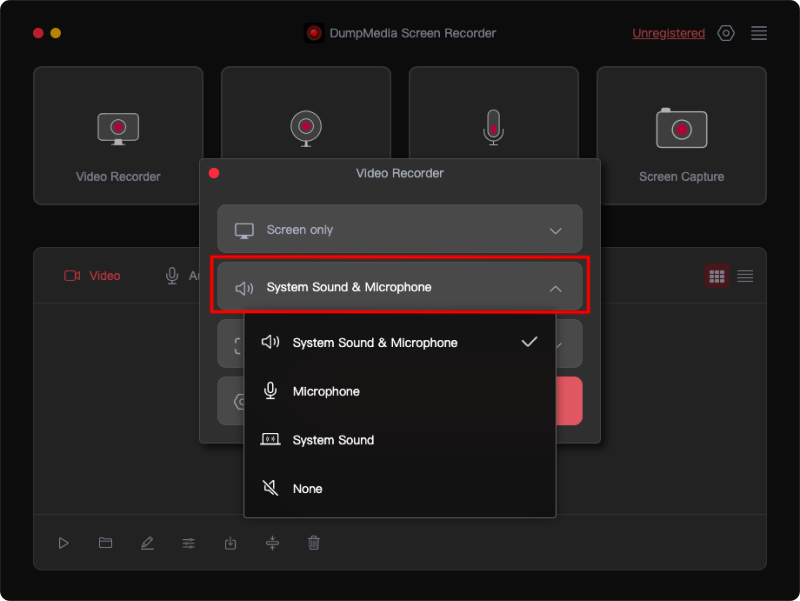Click the rename pencil icon
800x601 pixels.
tap(147, 543)
